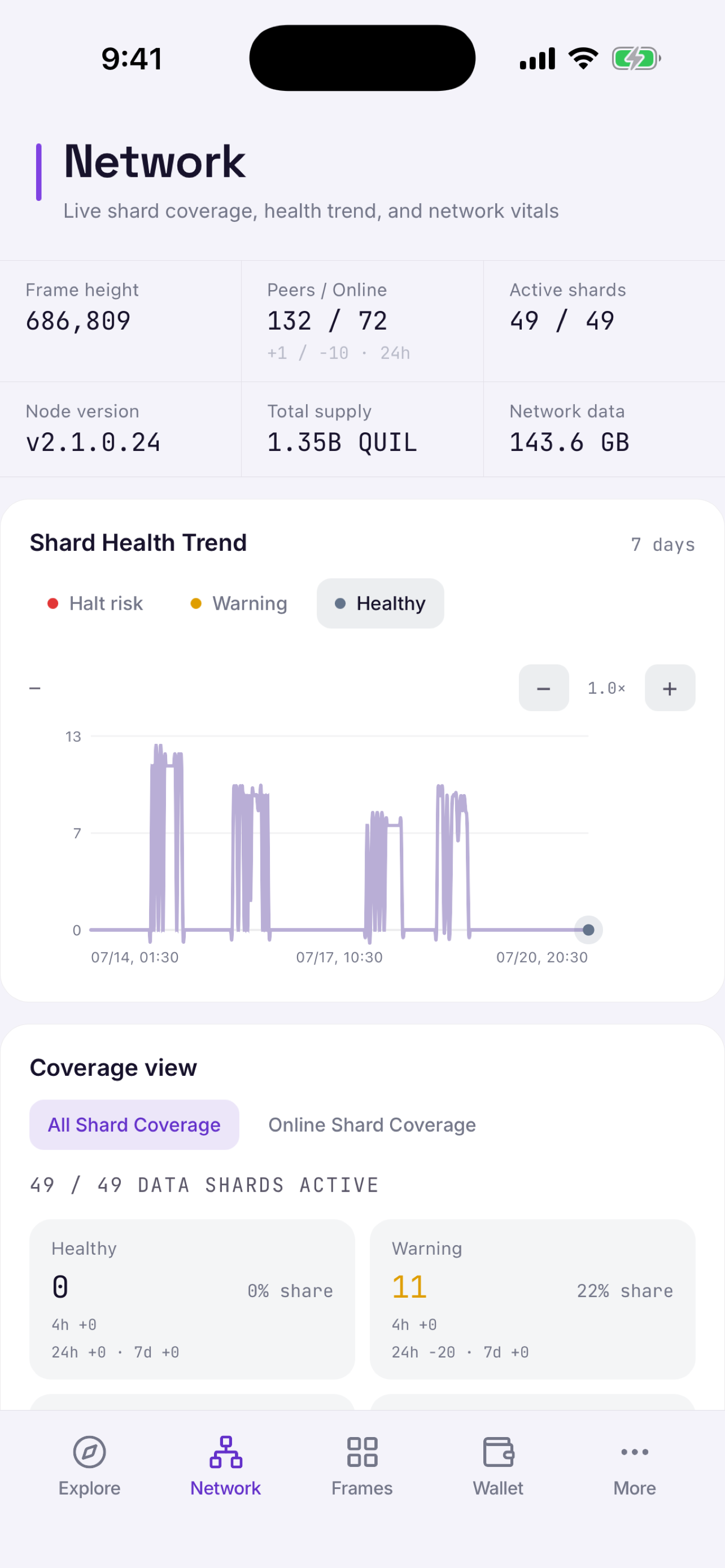Tap the Shard Health Trend heading
Viewport: 725px width, 1568px height.
(x=138, y=542)
